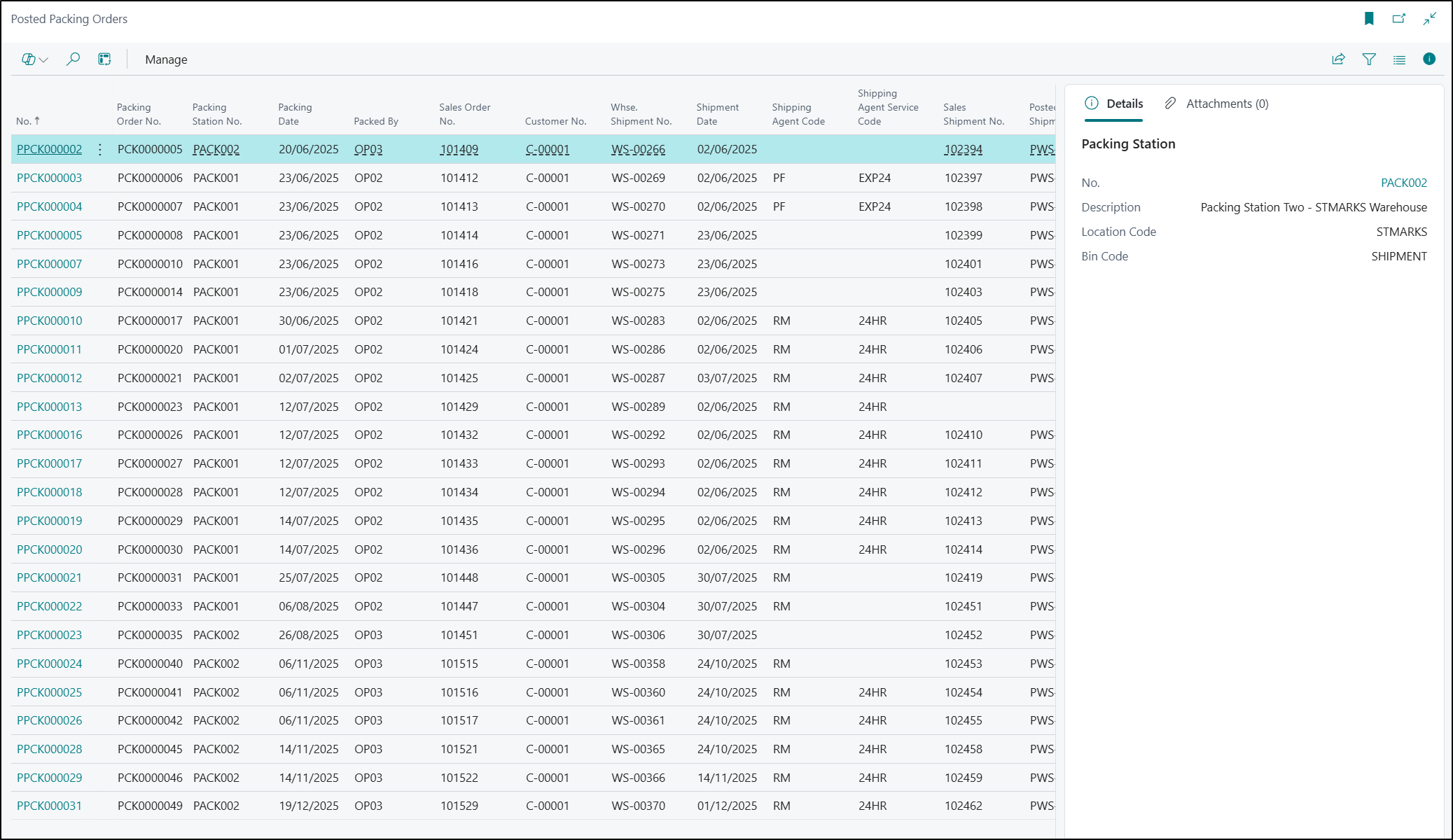Open sales order 101409 link
This screenshot has width=1453, height=840.
459,149
